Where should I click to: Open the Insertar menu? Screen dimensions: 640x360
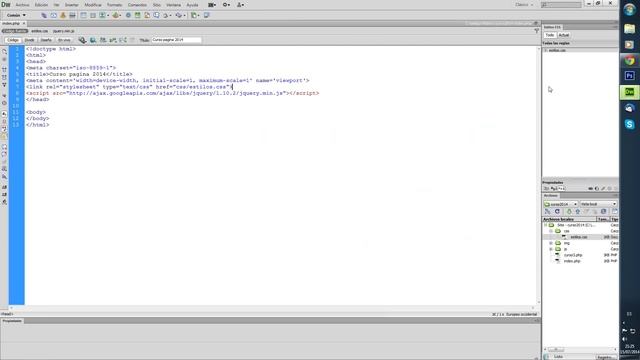[x=71, y=5]
